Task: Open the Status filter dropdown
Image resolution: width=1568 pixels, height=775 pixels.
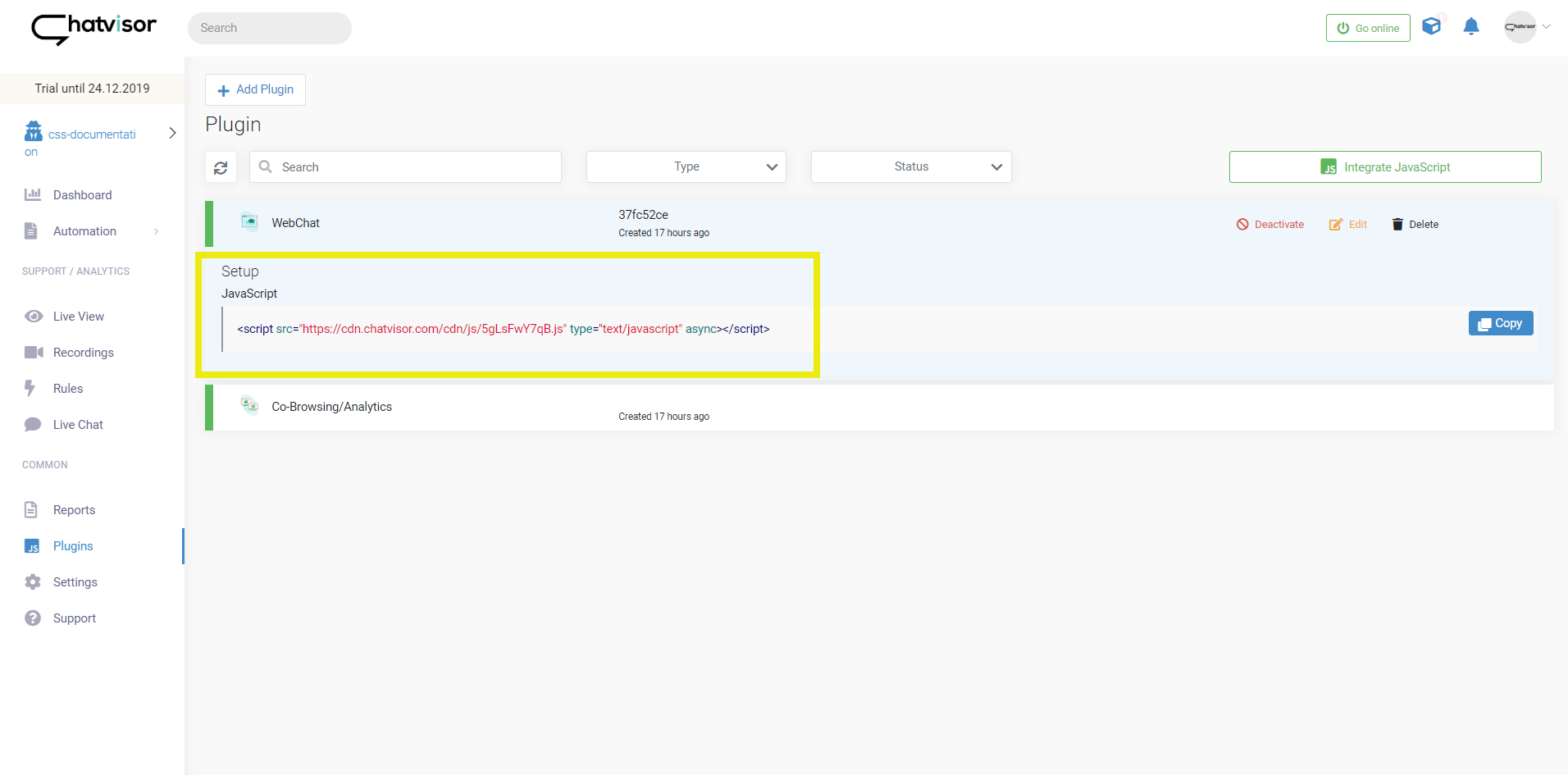Action: (911, 167)
